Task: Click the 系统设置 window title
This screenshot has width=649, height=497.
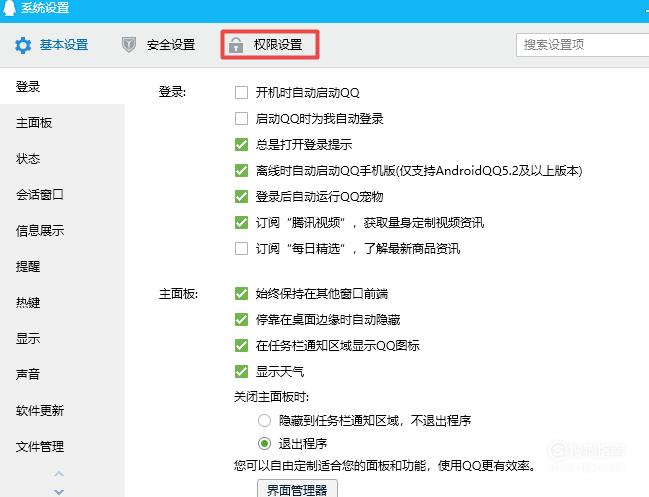Action: pos(45,7)
